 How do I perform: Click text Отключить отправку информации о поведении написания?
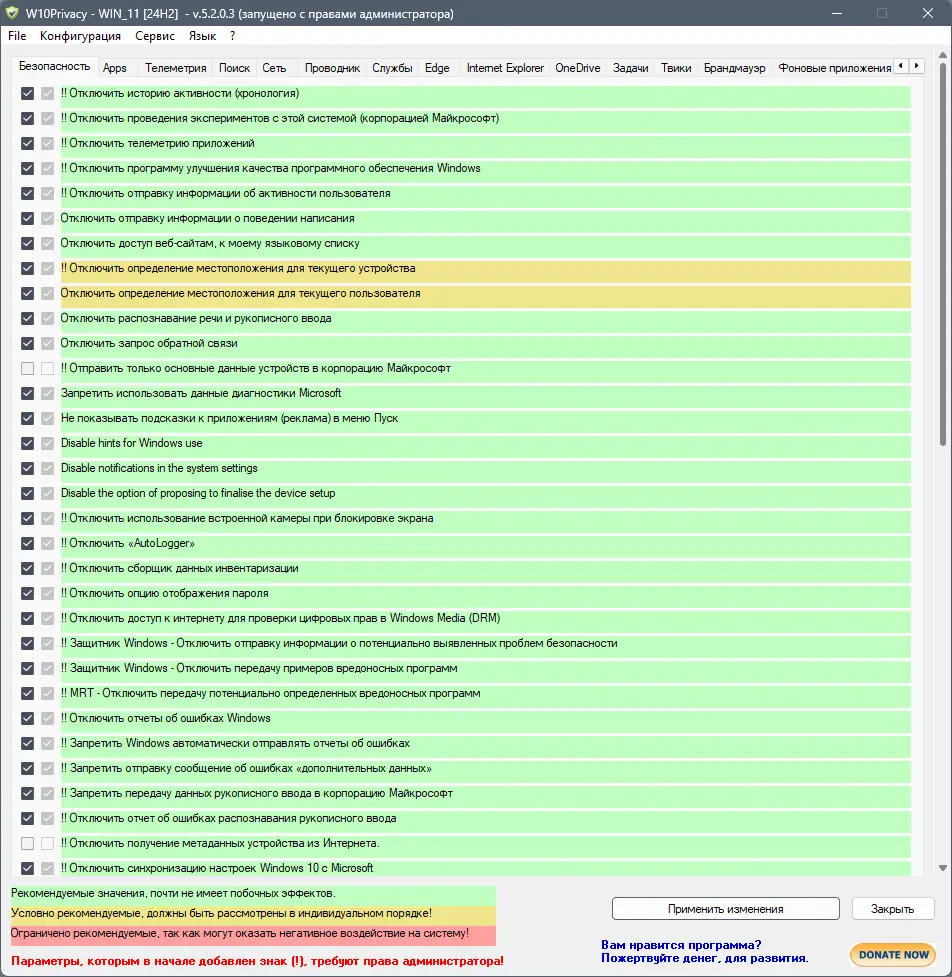[x=207, y=218]
